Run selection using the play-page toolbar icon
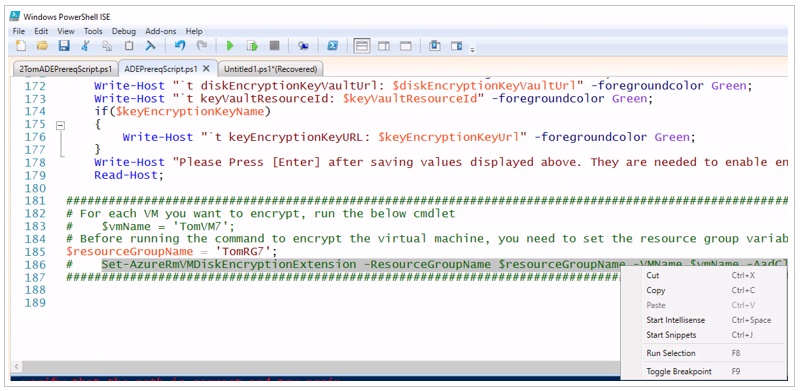 pos(252,46)
